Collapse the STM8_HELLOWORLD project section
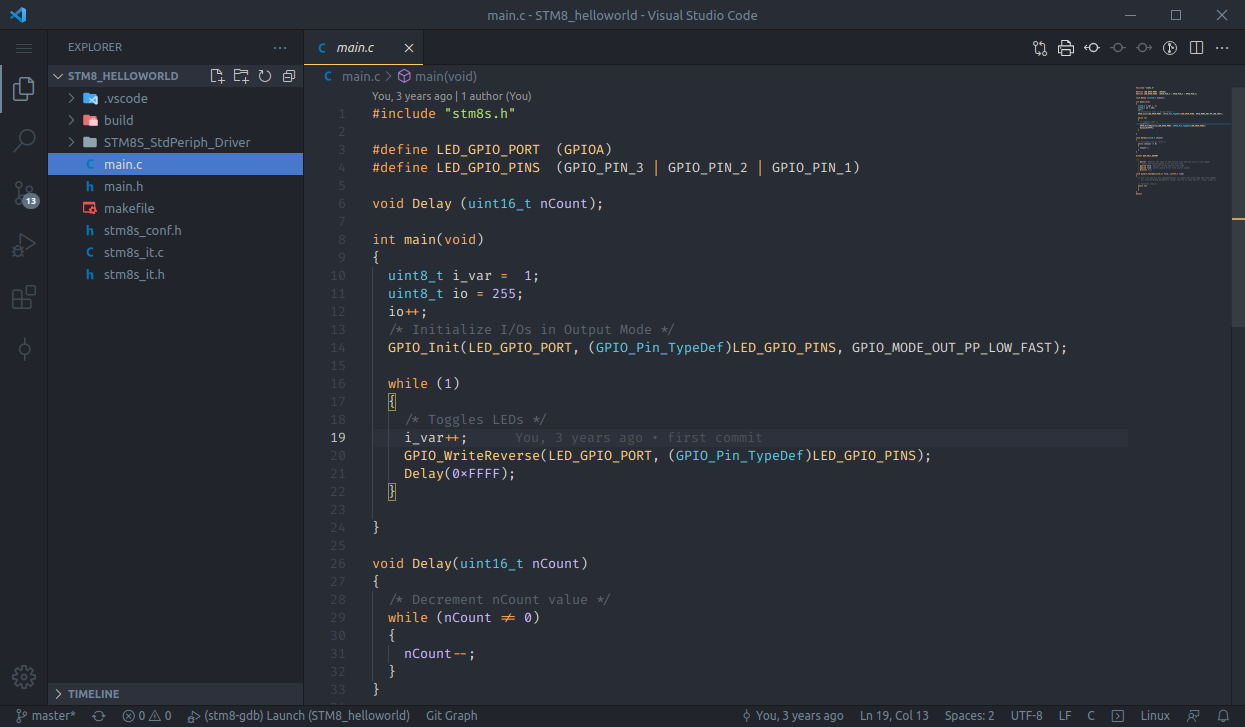Image resolution: width=1245 pixels, height=727 pixels. coord(123,76)
